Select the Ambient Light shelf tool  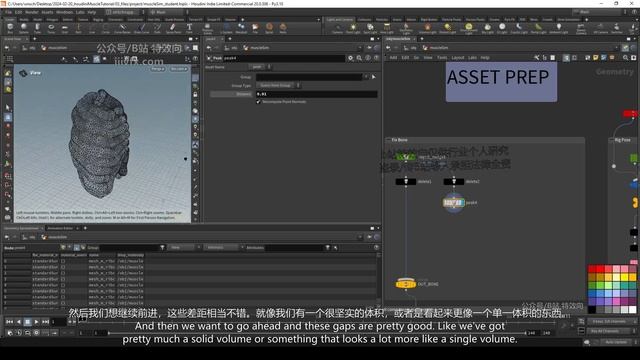558,28
